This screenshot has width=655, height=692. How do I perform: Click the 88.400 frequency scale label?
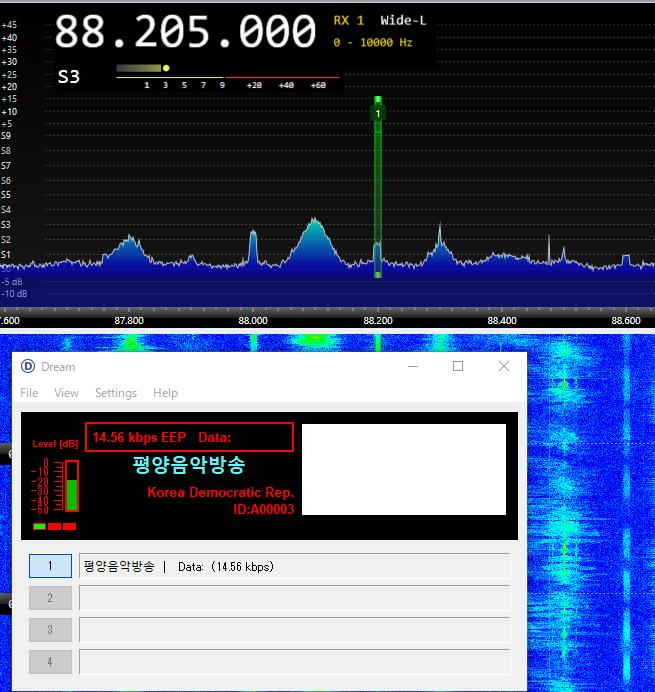tap(502, 321)
